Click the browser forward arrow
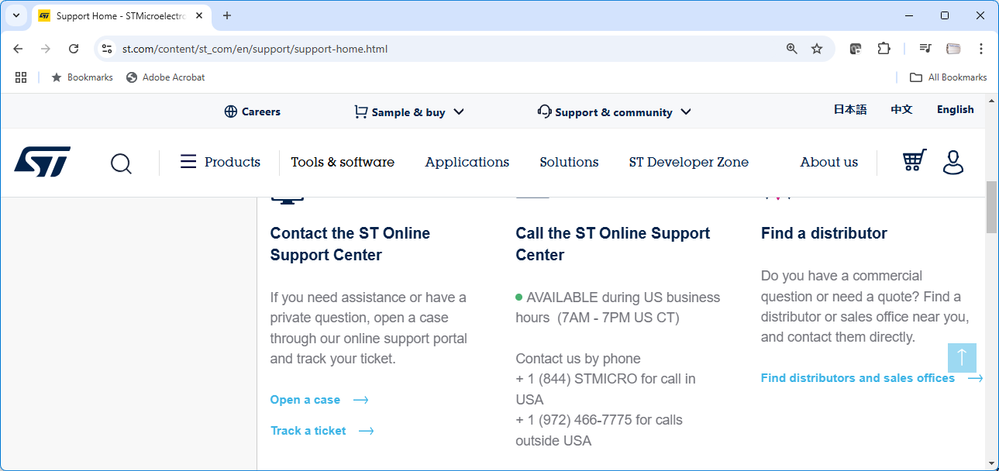999x471 pixels. coord(45,49)
